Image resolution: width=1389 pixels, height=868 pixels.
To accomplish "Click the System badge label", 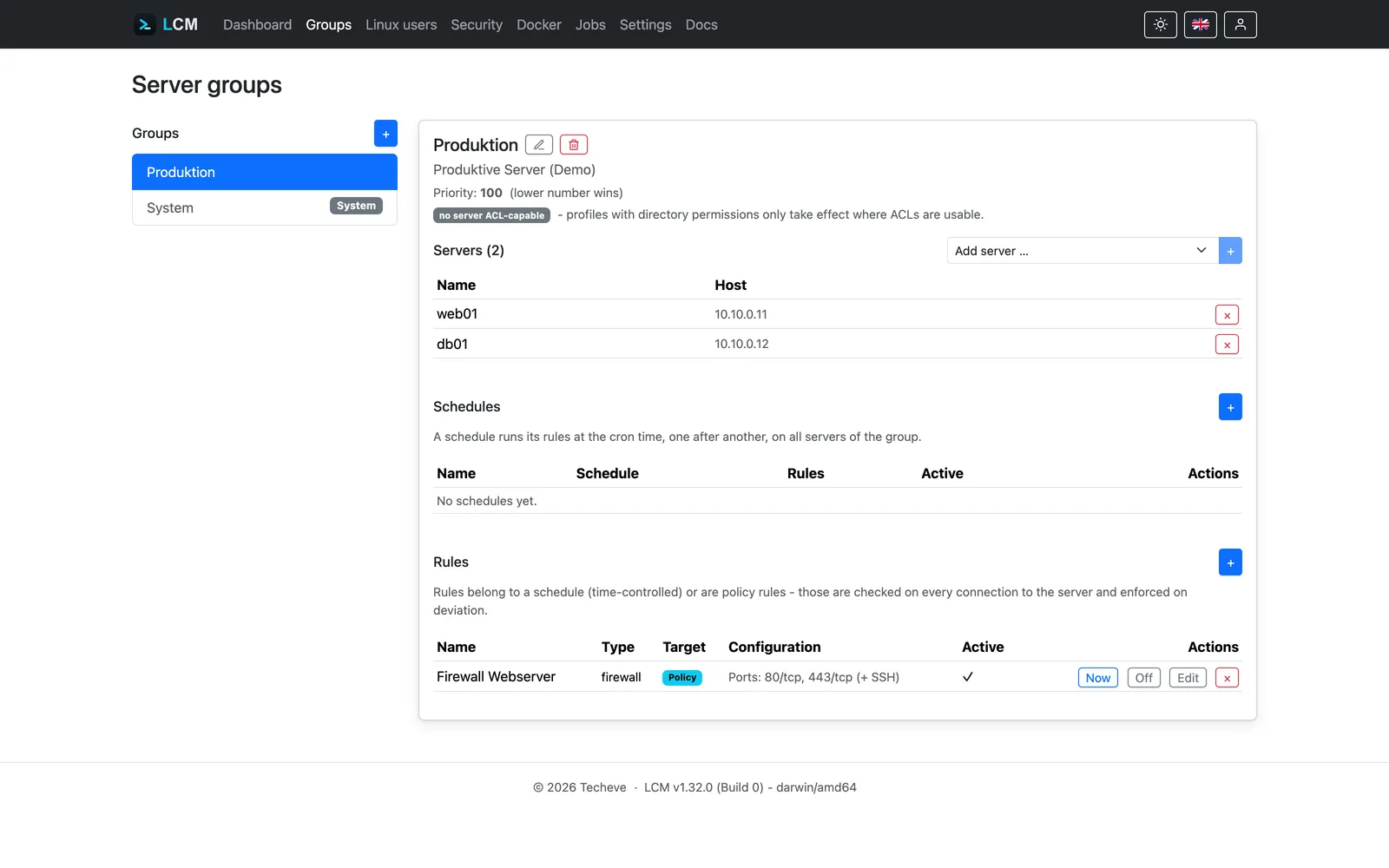I will click(x=356, y=206).
